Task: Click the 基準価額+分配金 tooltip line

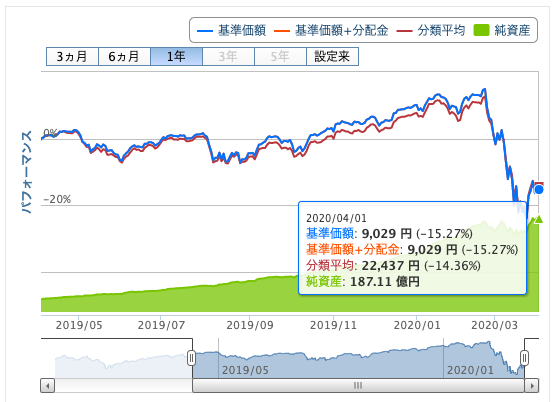Action: click(x=412, y=249)
